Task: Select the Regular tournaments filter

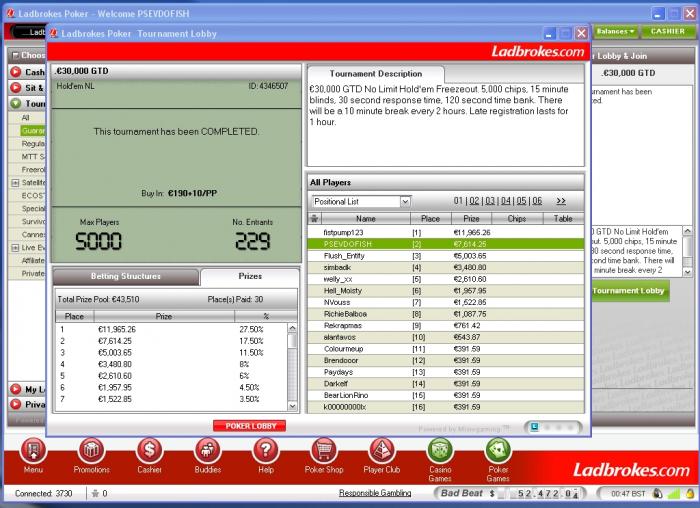Action: tap(33, 143)
